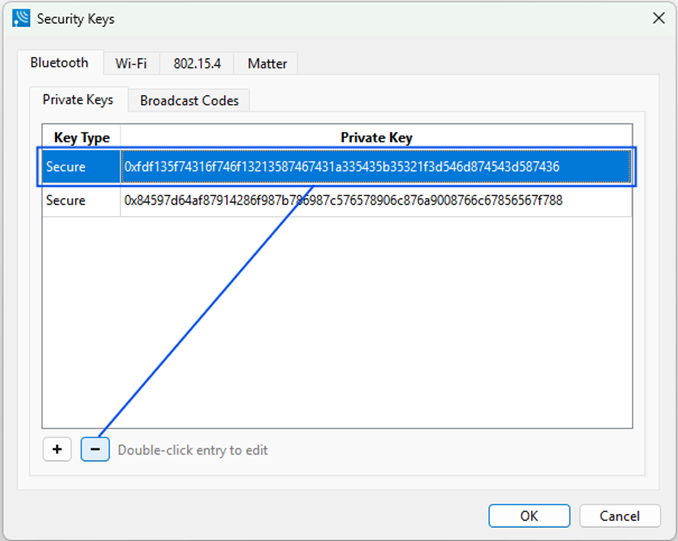Select the Private Keys sub-tab
Screen dimensions: 678x541
click(78, 99)
